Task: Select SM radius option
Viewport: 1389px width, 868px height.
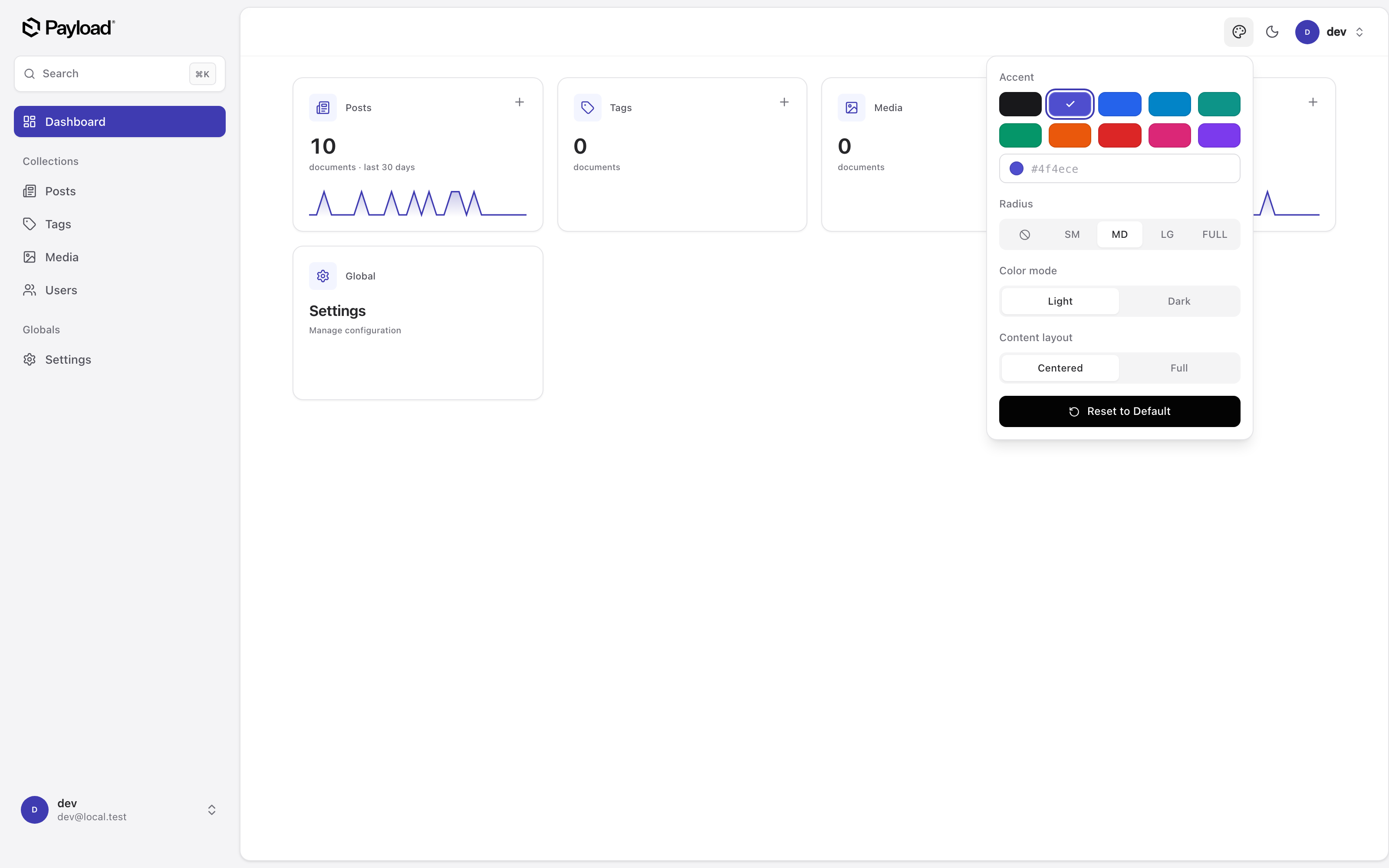Action: tap(1072, 234)
